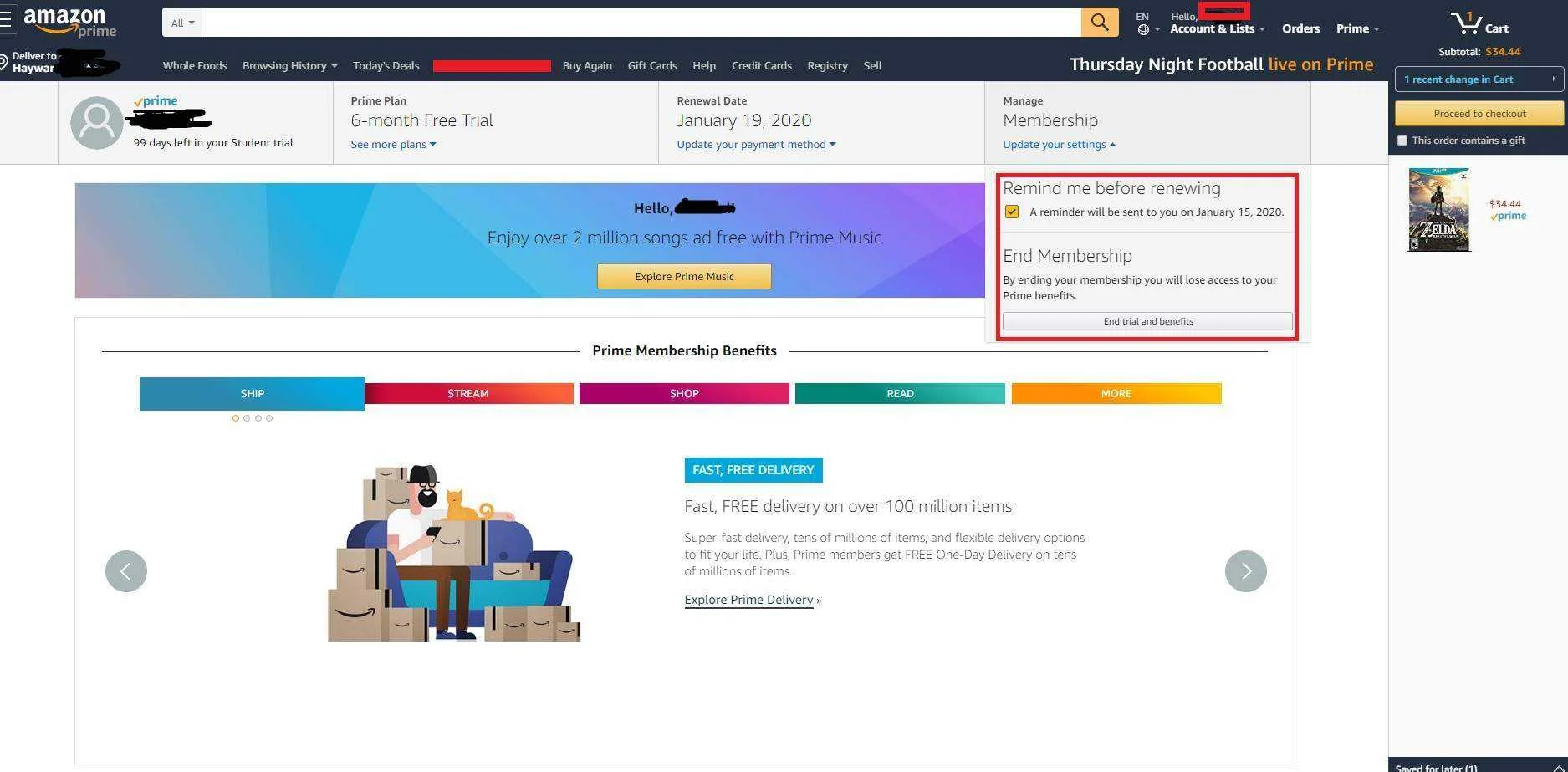Image resolution: width=1568 pixels, height=772 pixels.
Task: Collapse 'Update your settings'
Action: [1059, 144]
